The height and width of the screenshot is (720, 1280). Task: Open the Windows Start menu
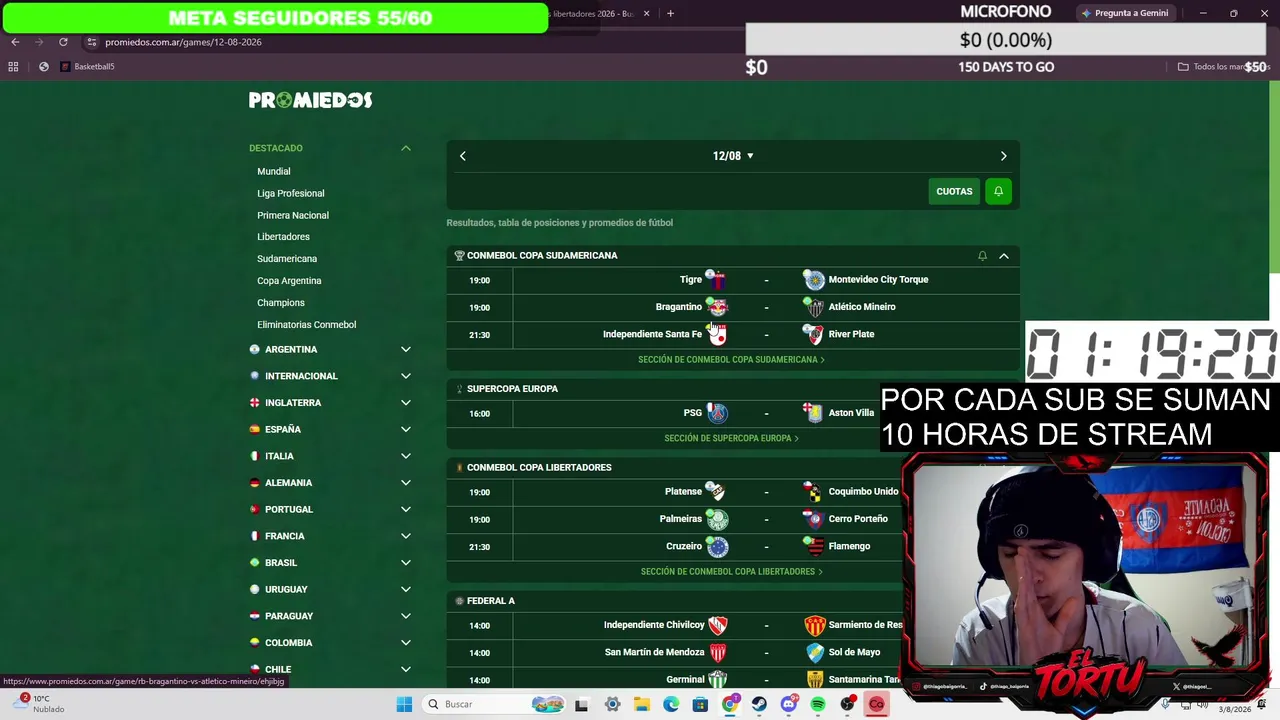point(404,704)
